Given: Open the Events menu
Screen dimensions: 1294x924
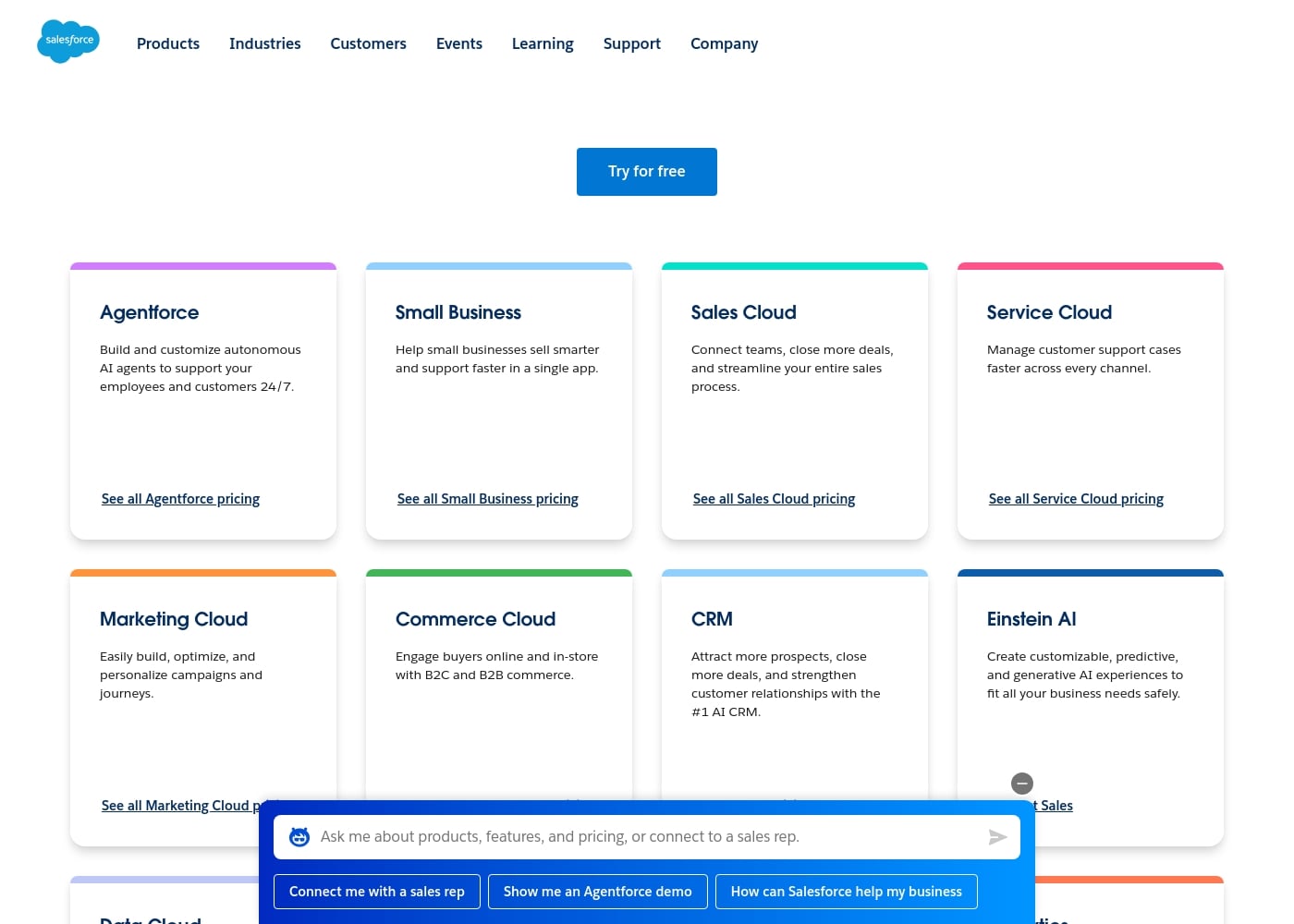Looking at the screenshot, I should click(x=459, y=43).
